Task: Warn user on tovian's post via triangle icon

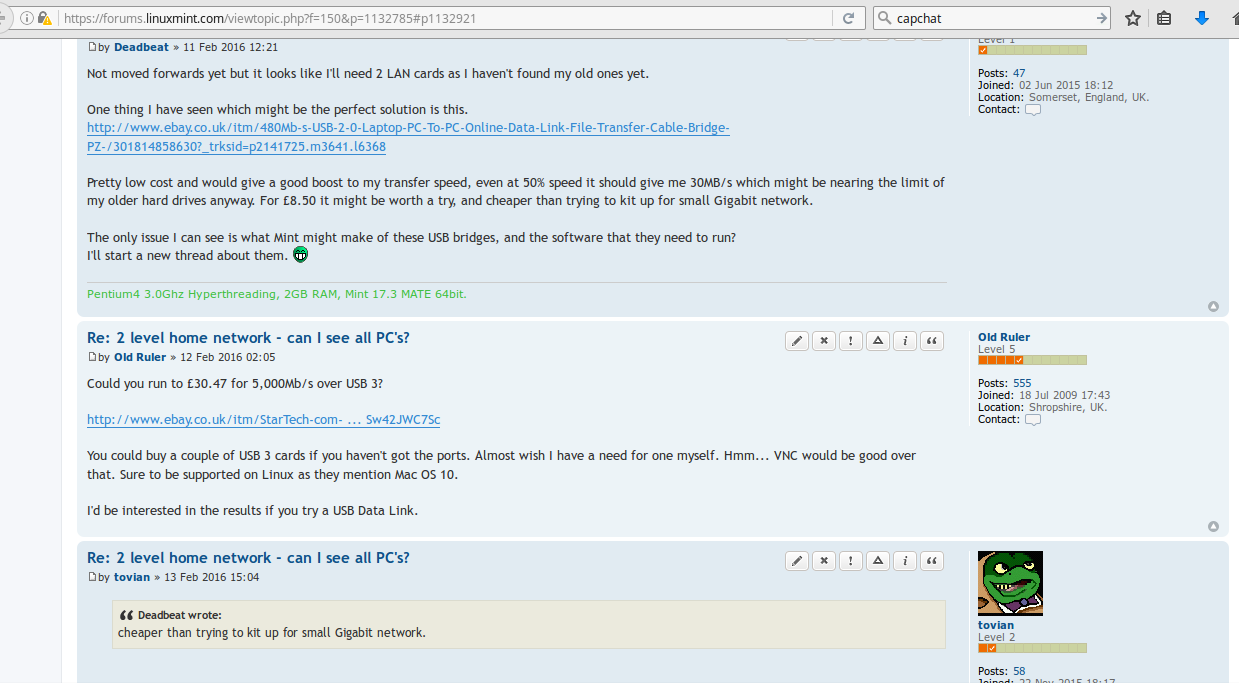Action: point(878,561)
